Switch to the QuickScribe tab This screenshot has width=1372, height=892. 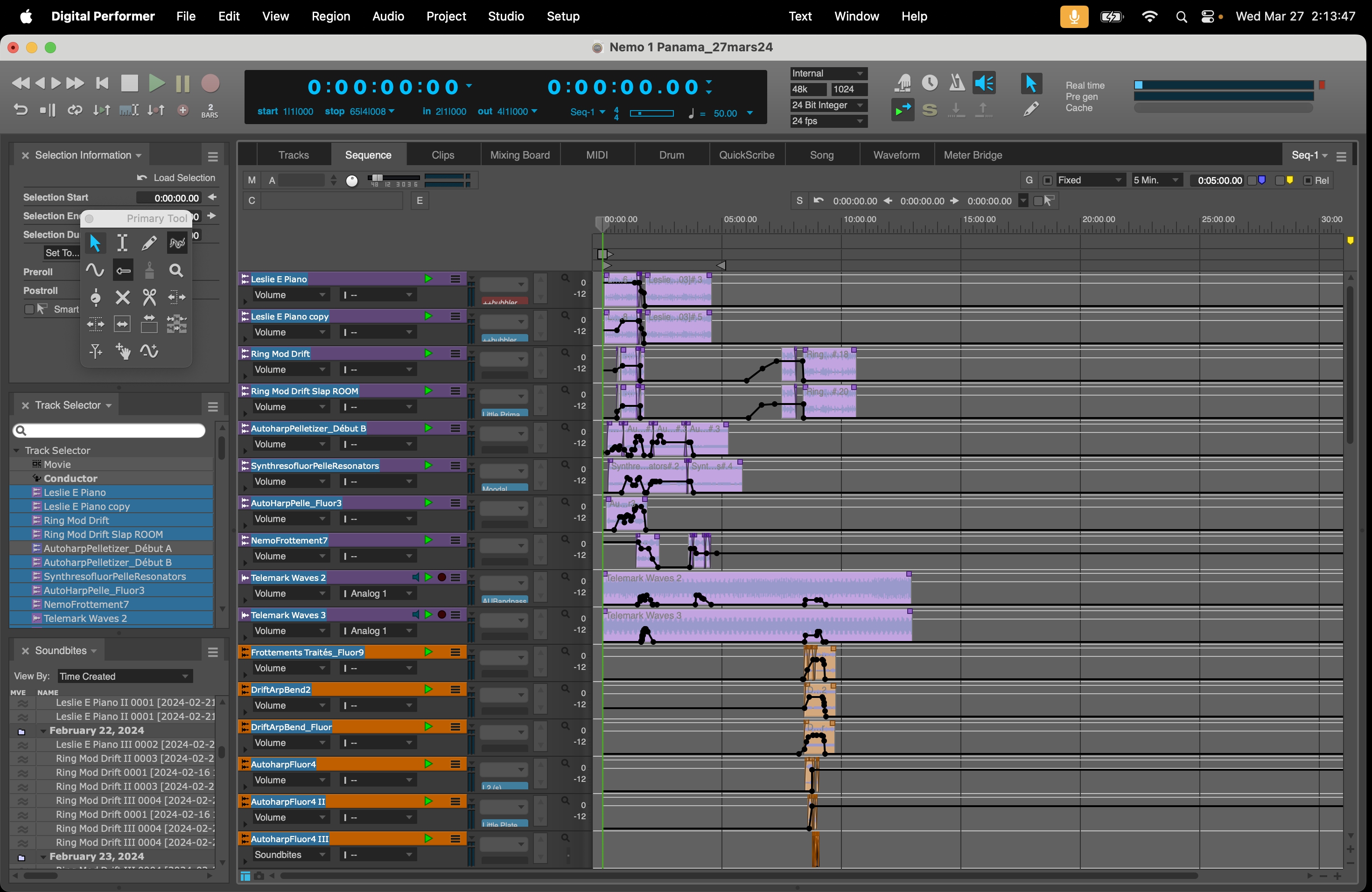(747, 155)
